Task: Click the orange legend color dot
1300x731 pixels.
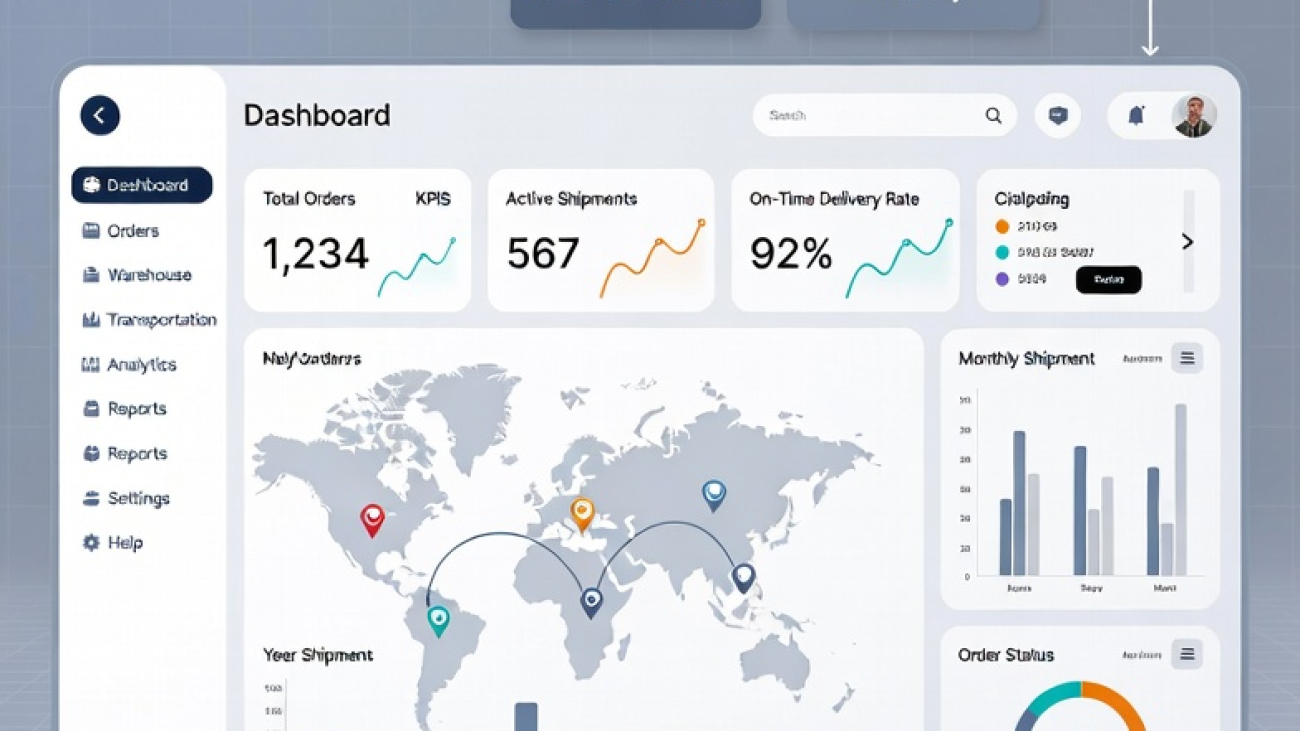Action: tap(1002, 227)
